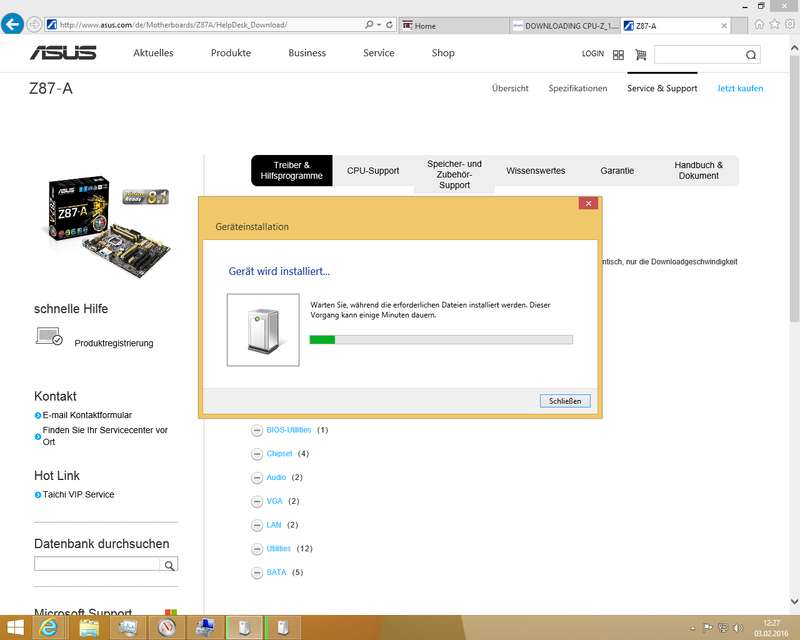800x640 pixels.
Task: Click the volume speaker tray icon
Action: [x=738, y=628]
